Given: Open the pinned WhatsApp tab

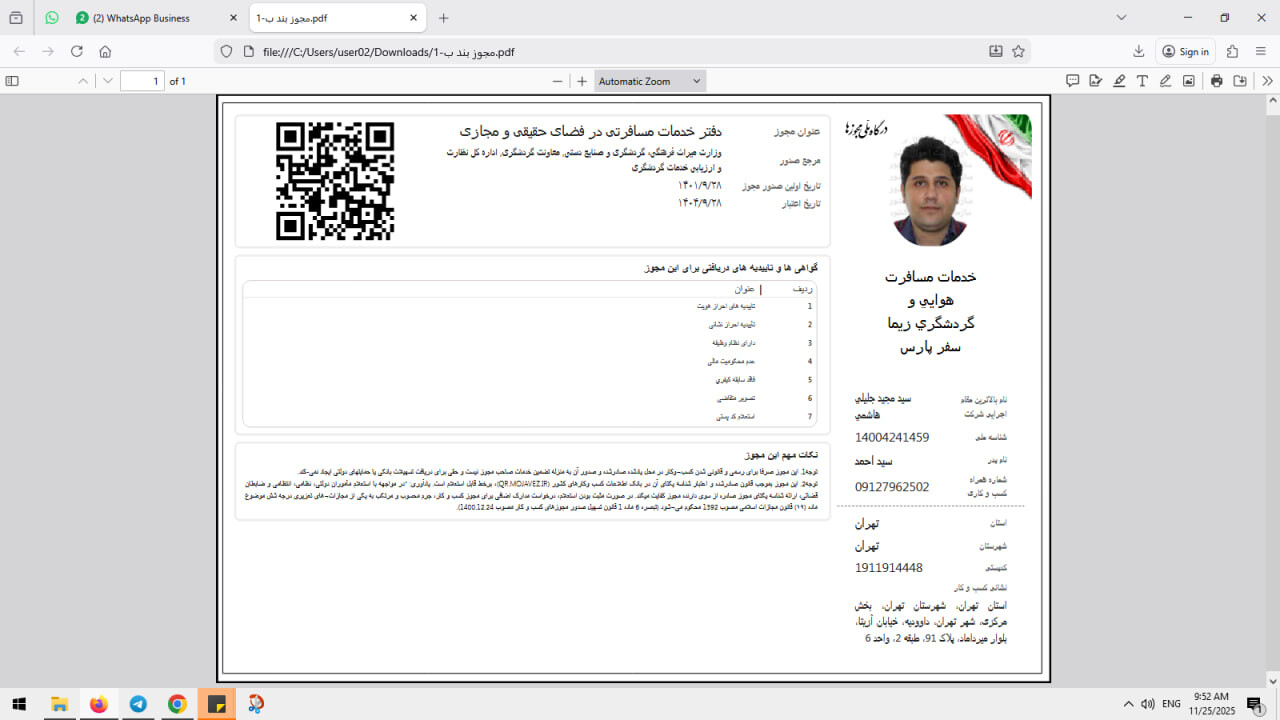Looking at the screenshot, I should [52, 18].
